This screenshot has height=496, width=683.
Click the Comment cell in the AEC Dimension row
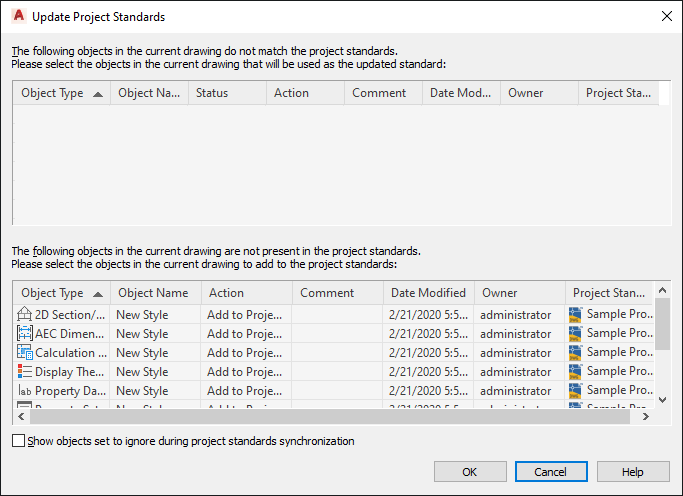pos(337,334)
